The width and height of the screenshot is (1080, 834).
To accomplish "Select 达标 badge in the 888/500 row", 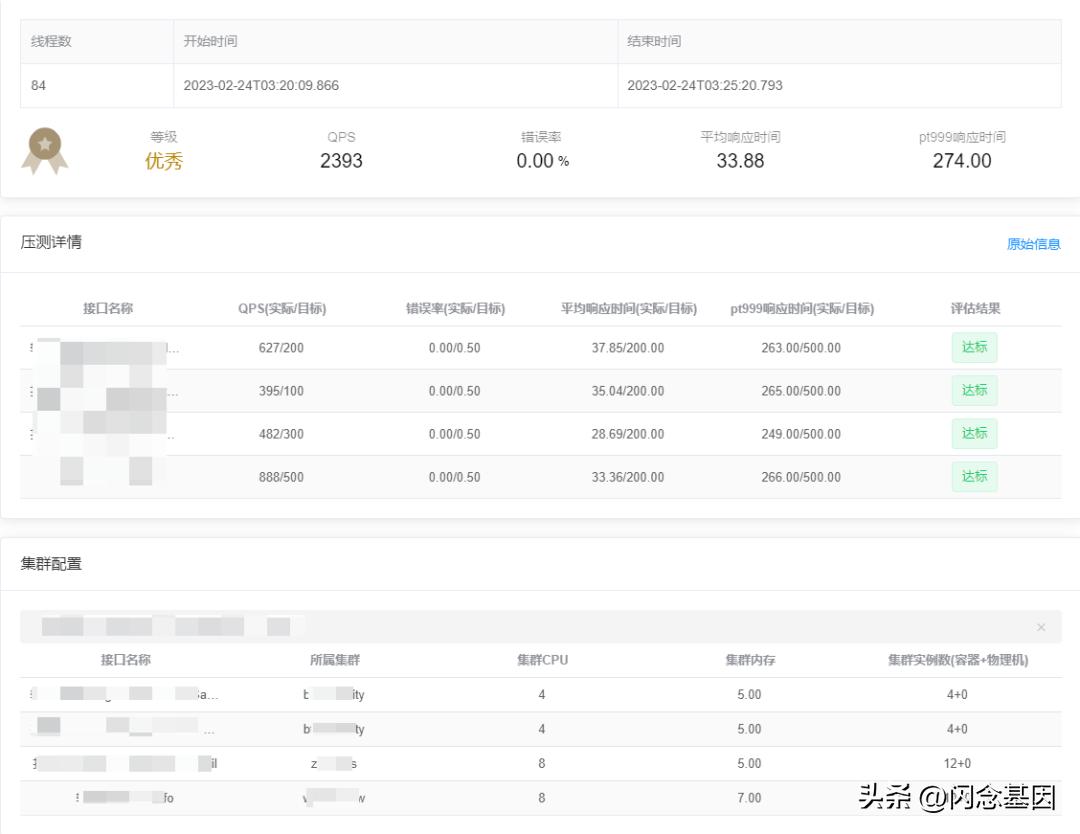I will point(974,477).
